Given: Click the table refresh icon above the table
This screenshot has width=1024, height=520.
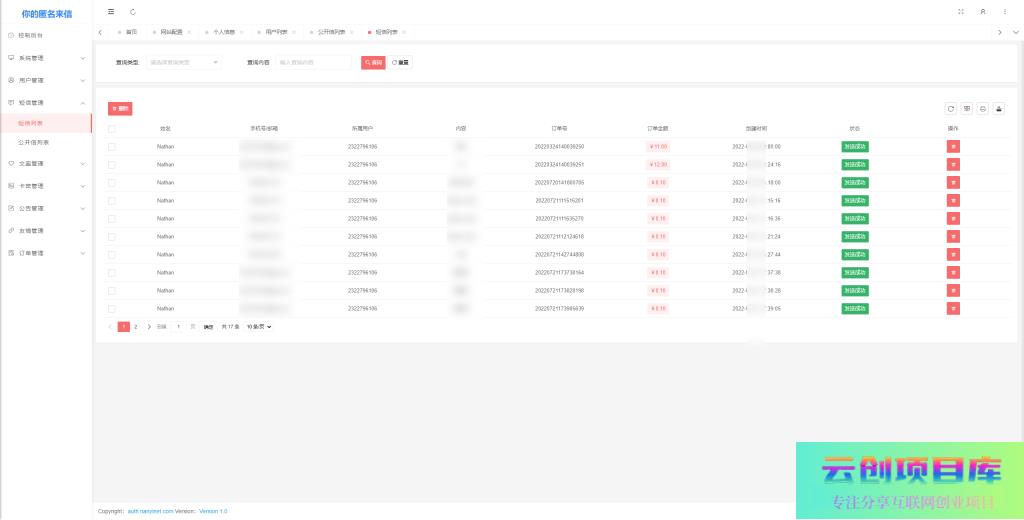Looking at the screenshot, I should (952, 108).
